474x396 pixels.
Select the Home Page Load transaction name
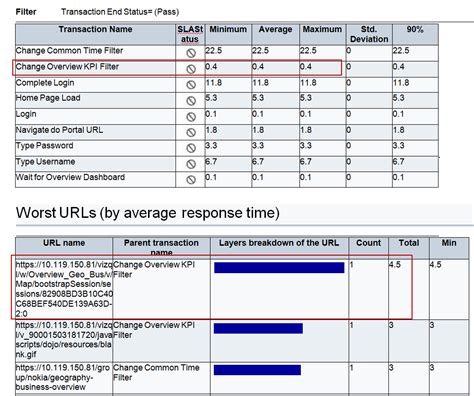pos(48,98)
